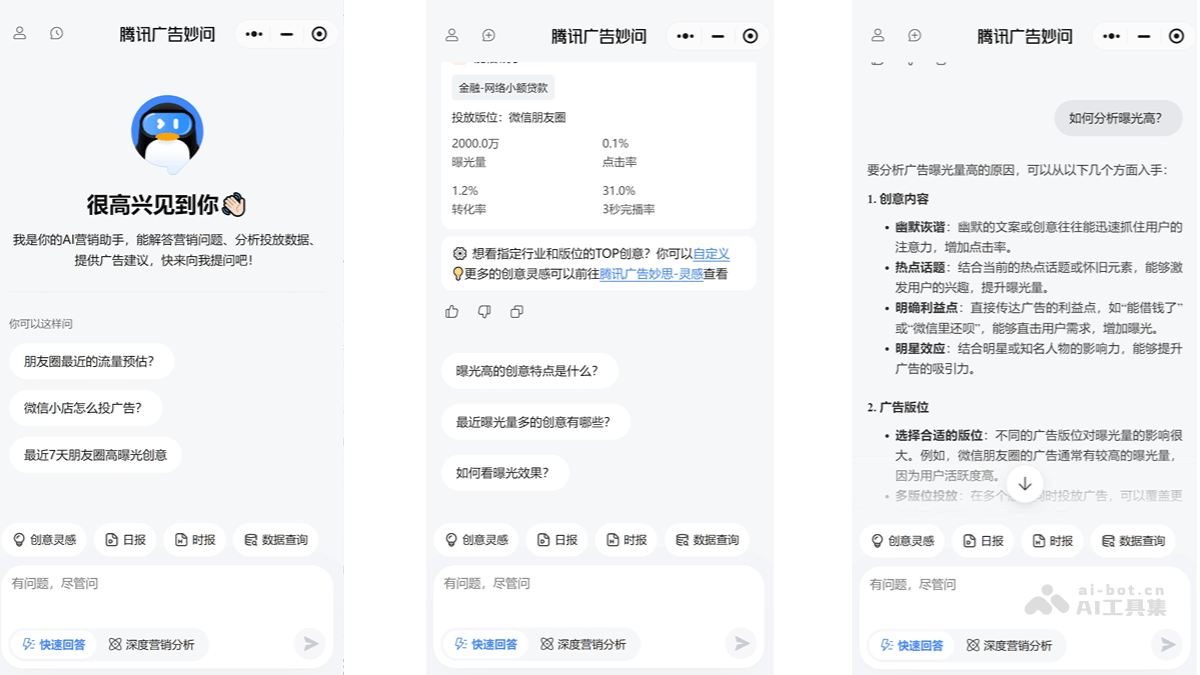This screenshot has height=675, width=1200.
Task: Select the 朋友圈最近的流量预估 suggestion chip
Action: pyautogui.click(x=91, y=361)
